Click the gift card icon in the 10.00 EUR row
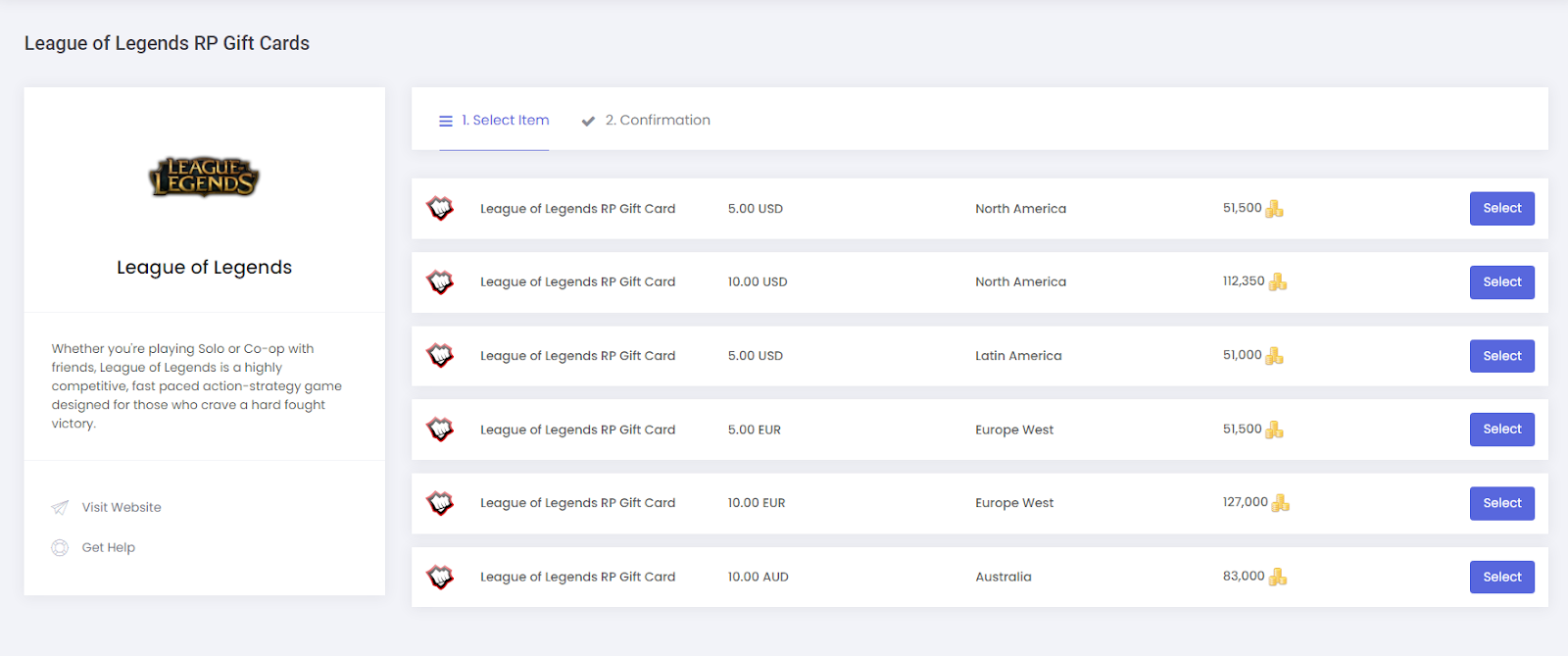 pos(440,503)
